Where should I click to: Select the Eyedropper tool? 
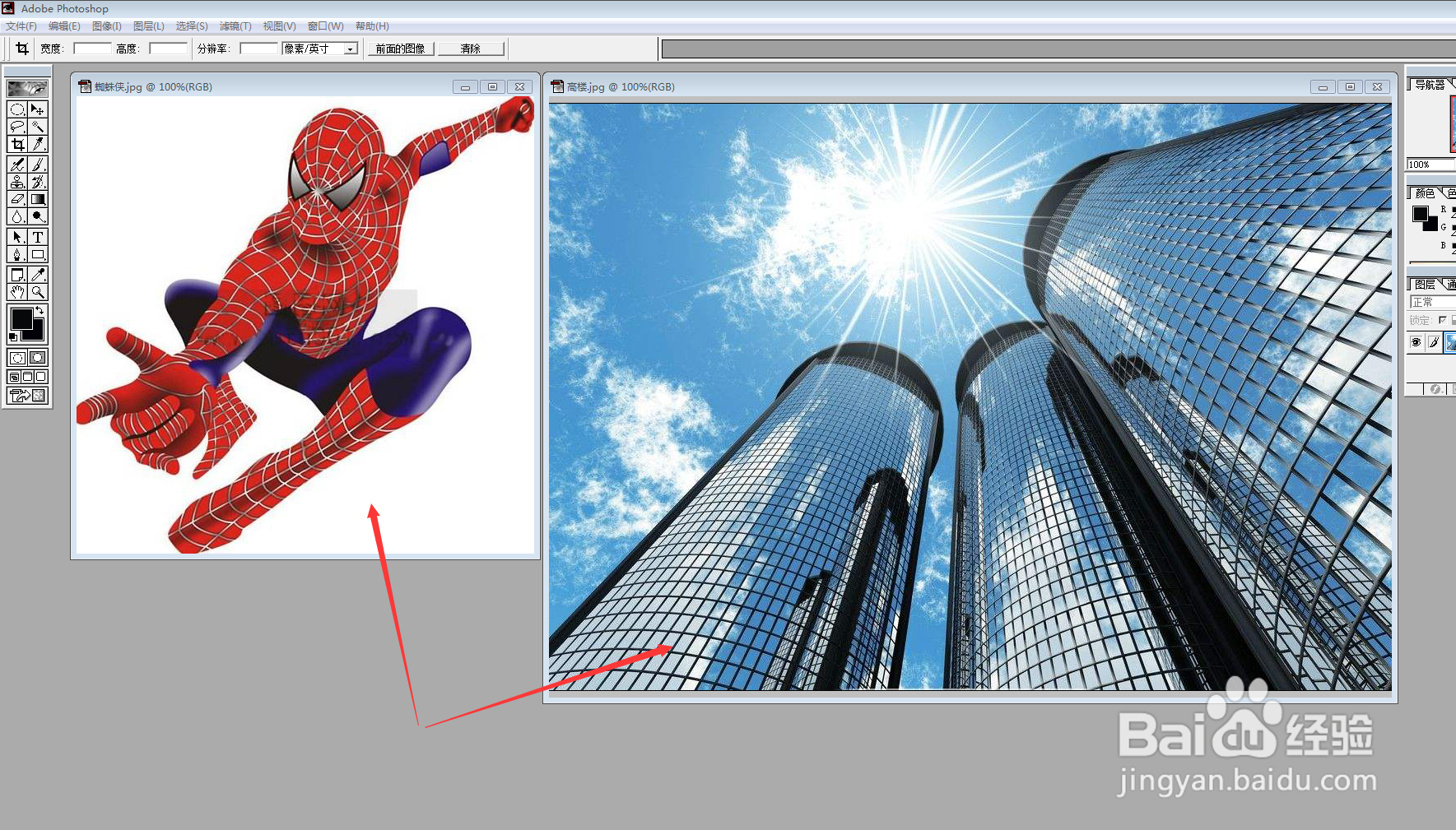[x=38, y=275]
